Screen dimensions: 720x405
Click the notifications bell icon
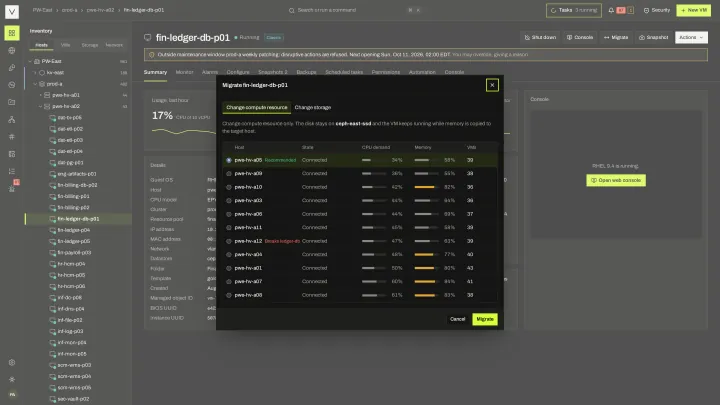pyautogui.click(x=611, y=10)
